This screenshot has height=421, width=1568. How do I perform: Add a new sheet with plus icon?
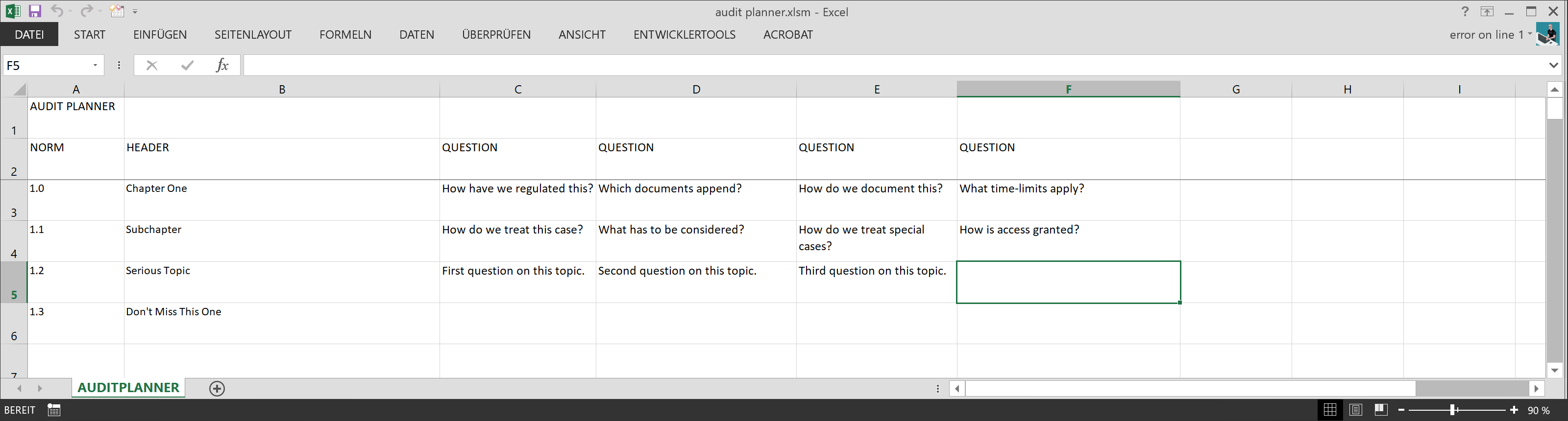[217, 389]
